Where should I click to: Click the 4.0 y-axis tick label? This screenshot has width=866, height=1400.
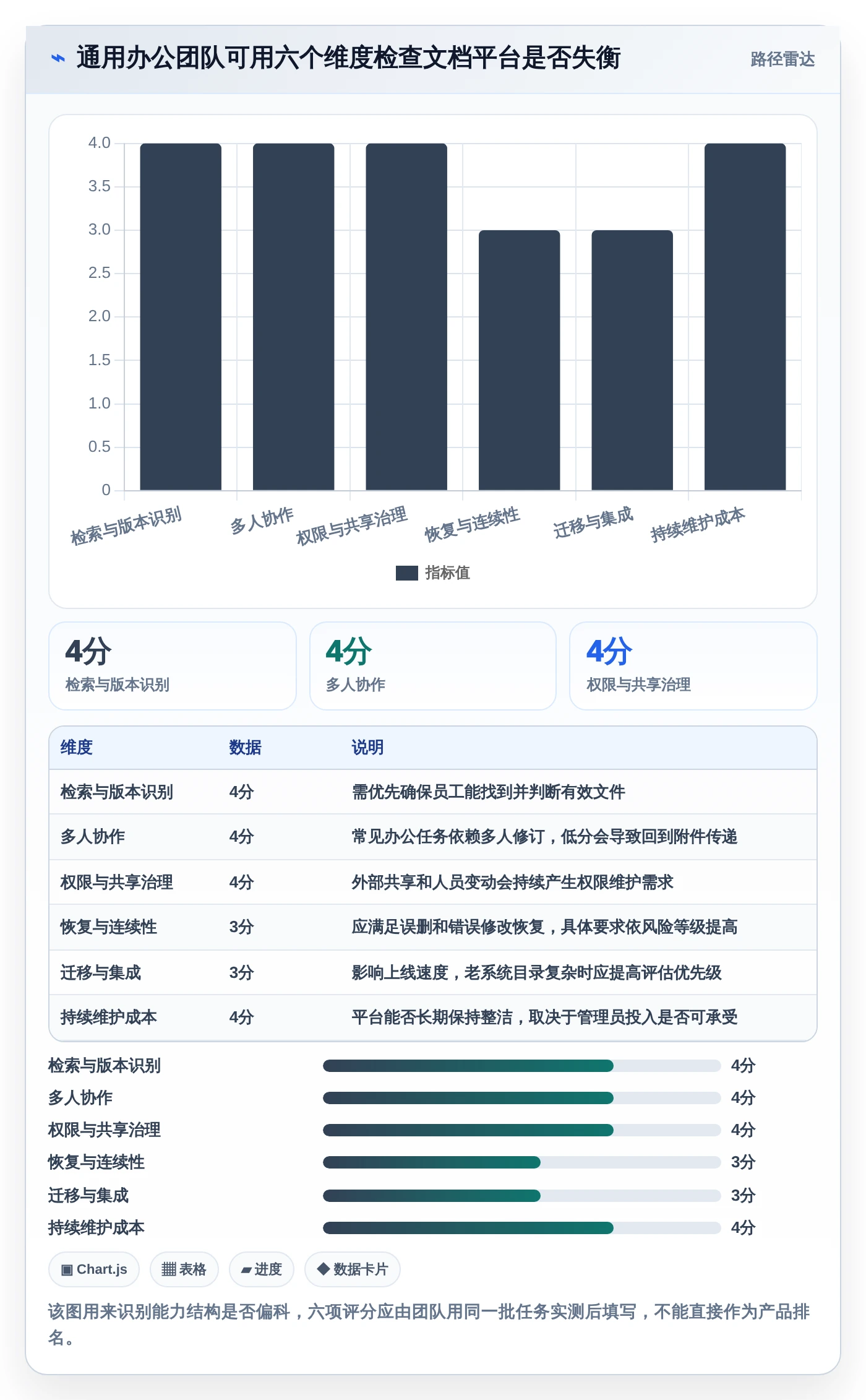(99, 143)
